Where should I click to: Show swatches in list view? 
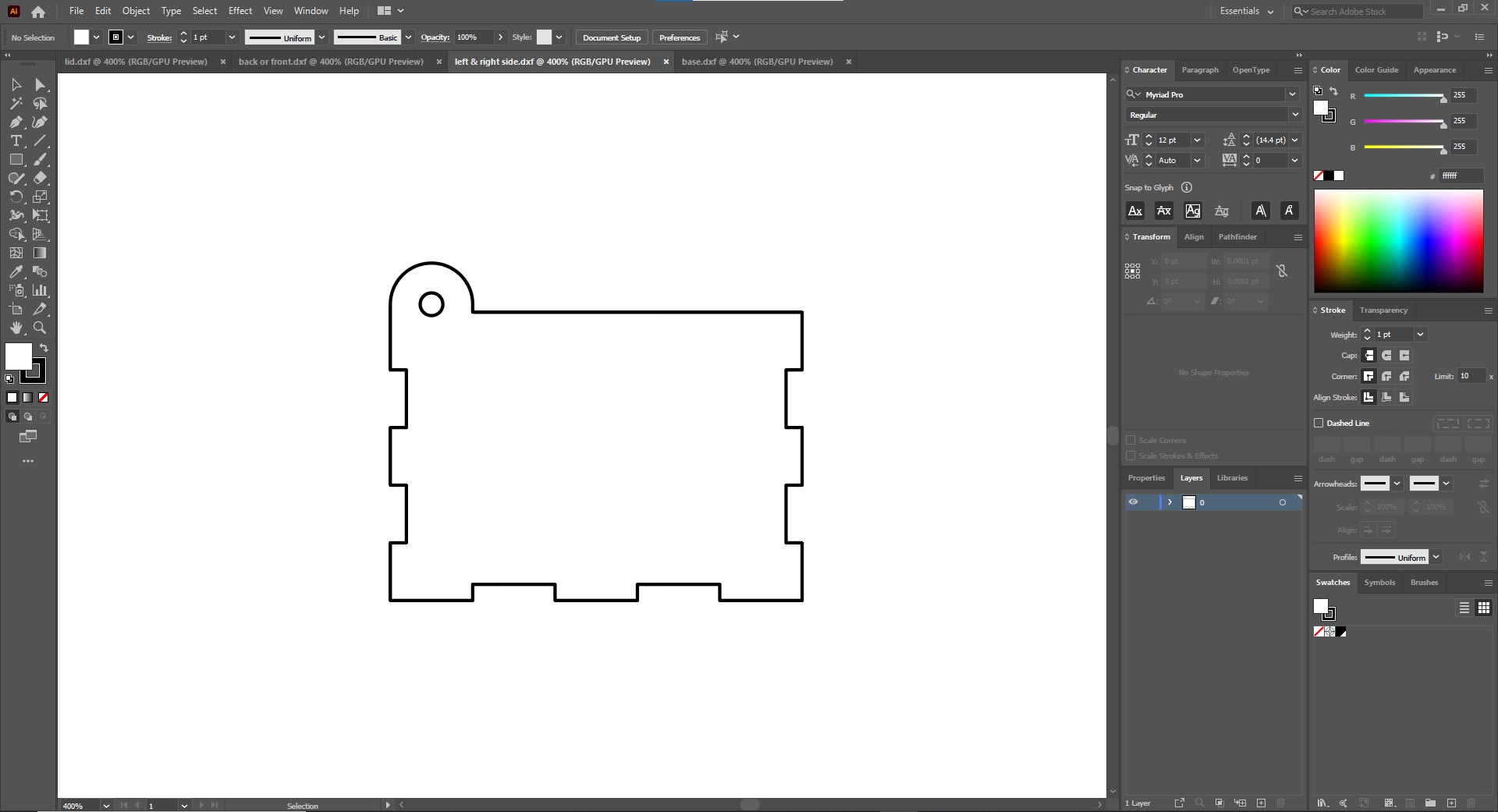click(1464, 608)
